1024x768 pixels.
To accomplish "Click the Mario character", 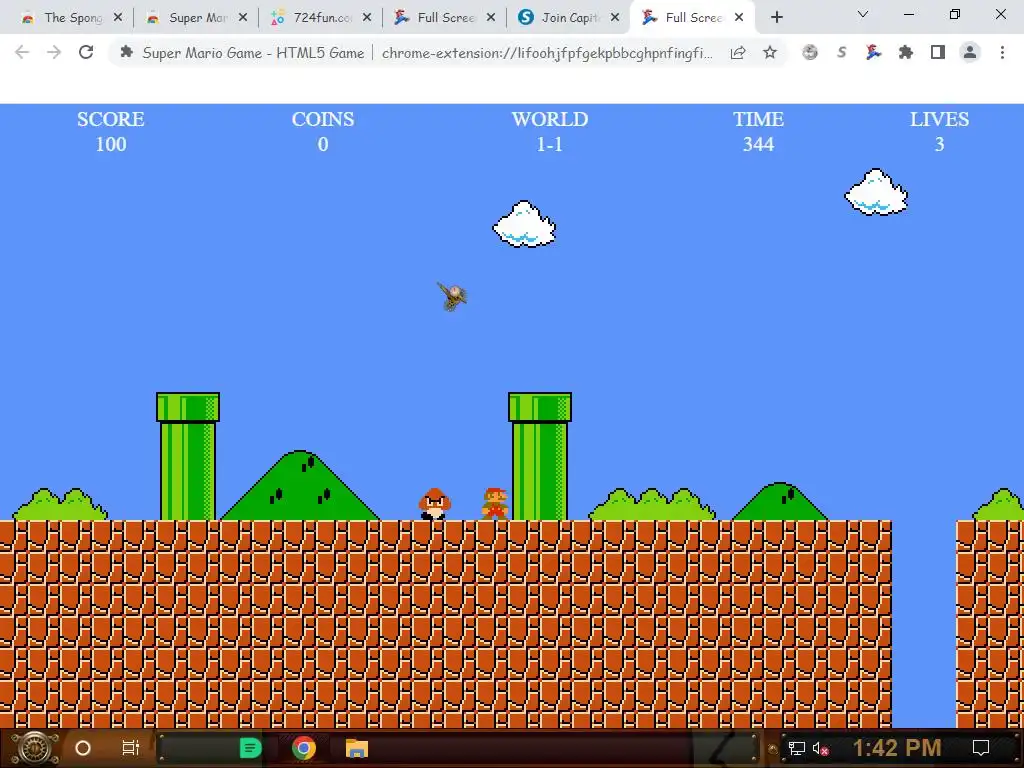I will coord(495,504).
